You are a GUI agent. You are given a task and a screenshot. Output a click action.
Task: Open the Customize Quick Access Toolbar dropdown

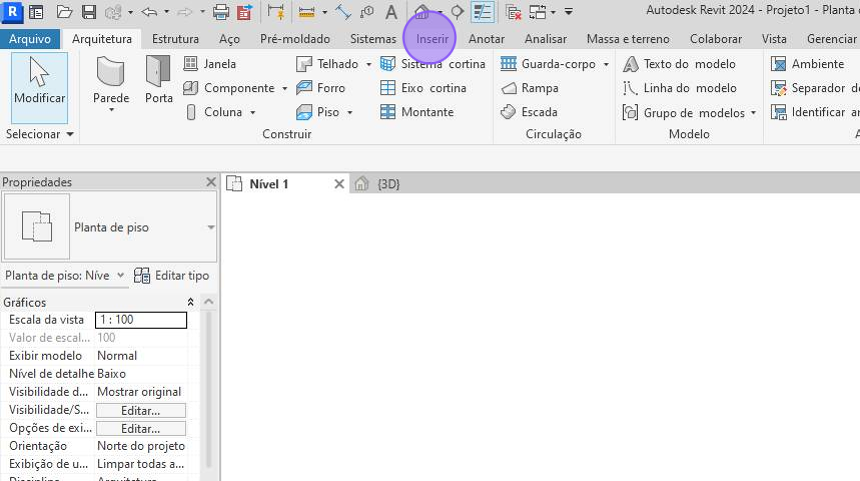click(x=569, y=12)
